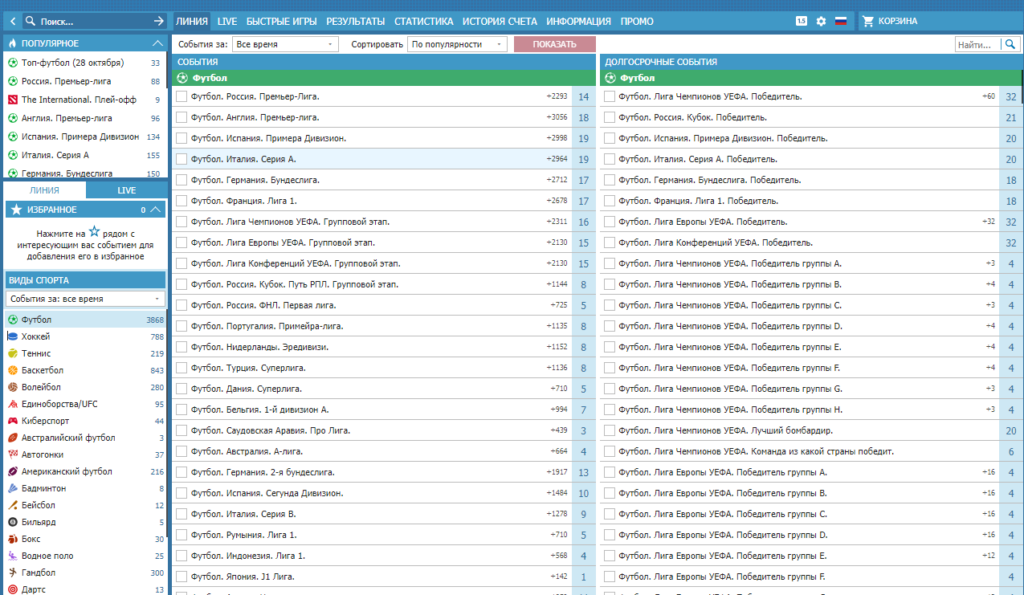Open the Сортировать По популярности dropdown
Screen dimensions: 1024x595
click(x=457, y=44)
